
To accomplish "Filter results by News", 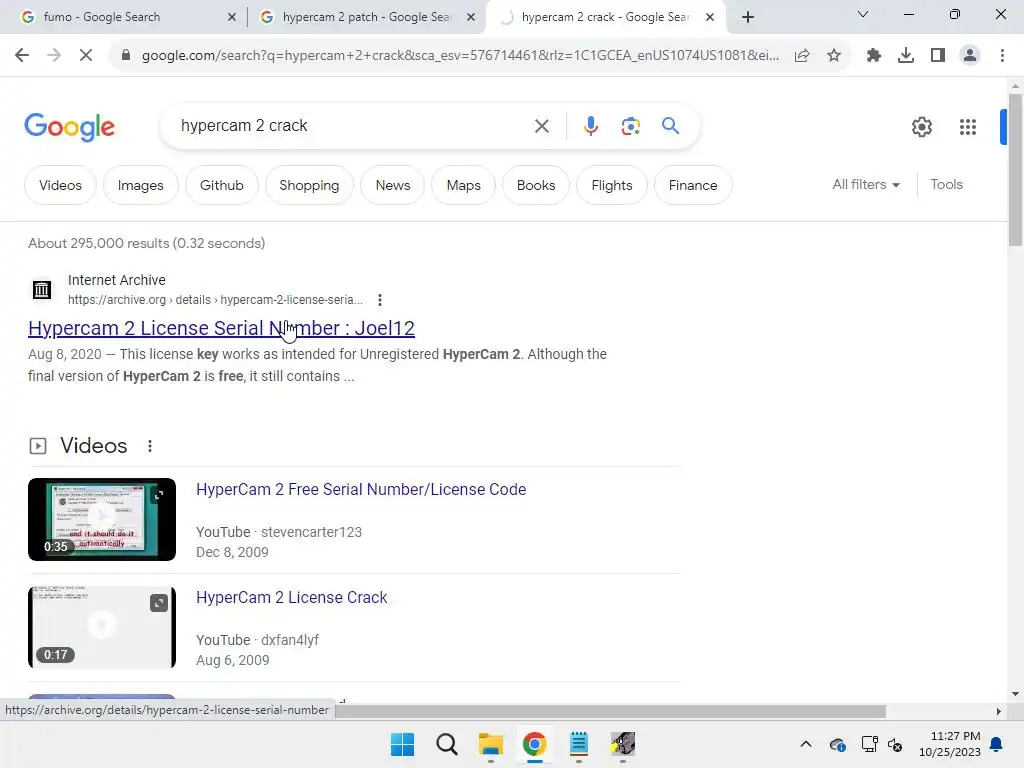I will click(392, 185).
